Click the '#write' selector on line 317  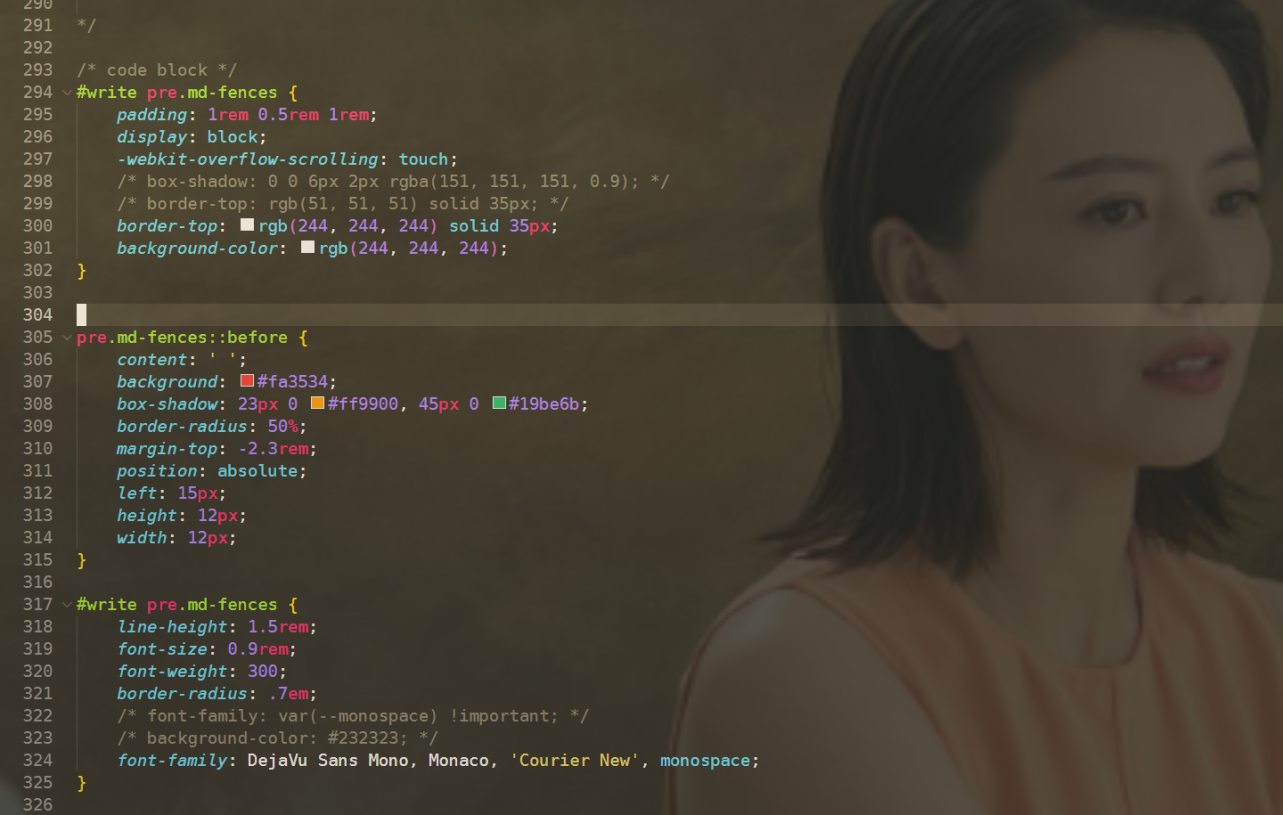click(x=107, y=604)
